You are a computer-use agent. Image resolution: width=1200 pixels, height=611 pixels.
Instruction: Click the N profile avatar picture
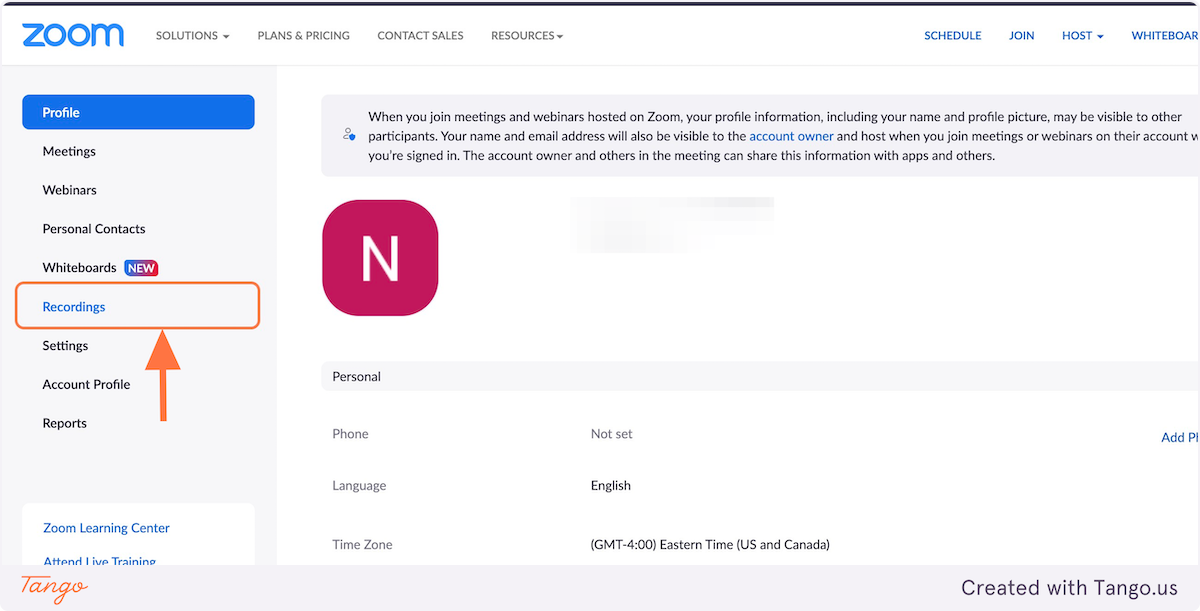click(x=380, y=257)
